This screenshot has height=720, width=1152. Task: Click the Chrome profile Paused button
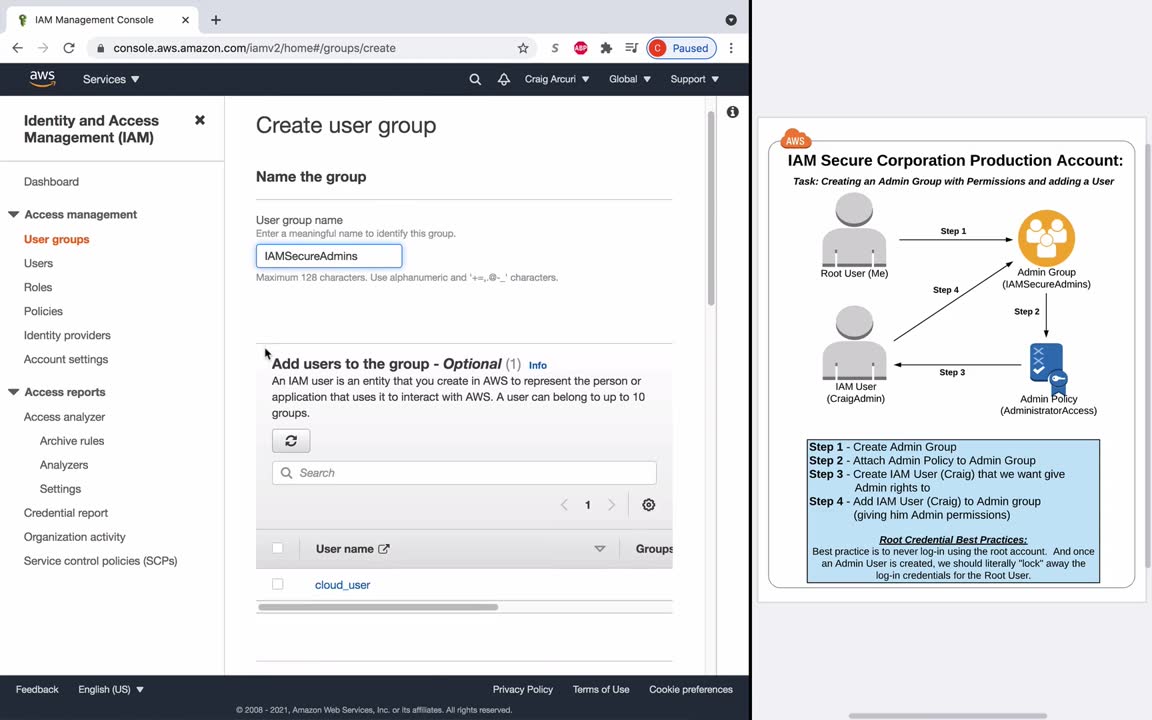[x=681, y=48]
